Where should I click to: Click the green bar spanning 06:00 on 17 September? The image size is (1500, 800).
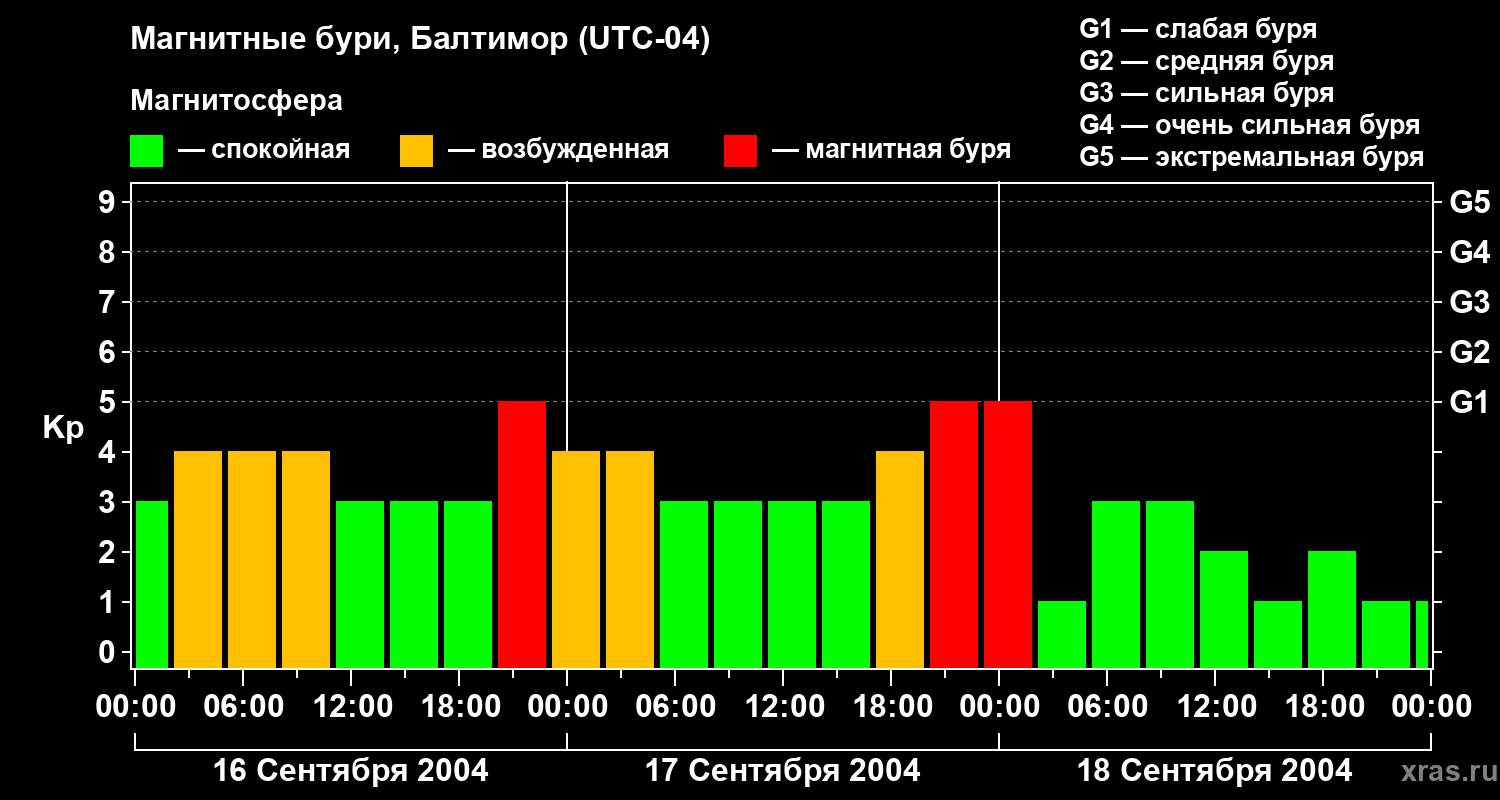pos(684,584)
